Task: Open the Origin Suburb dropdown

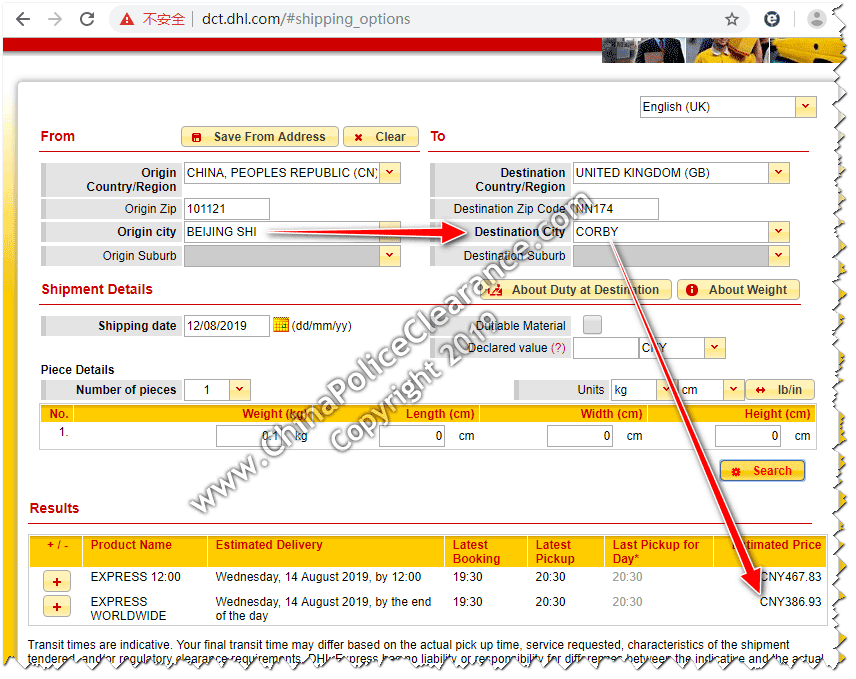Action: pyautogui.click(x=390, y=255)
